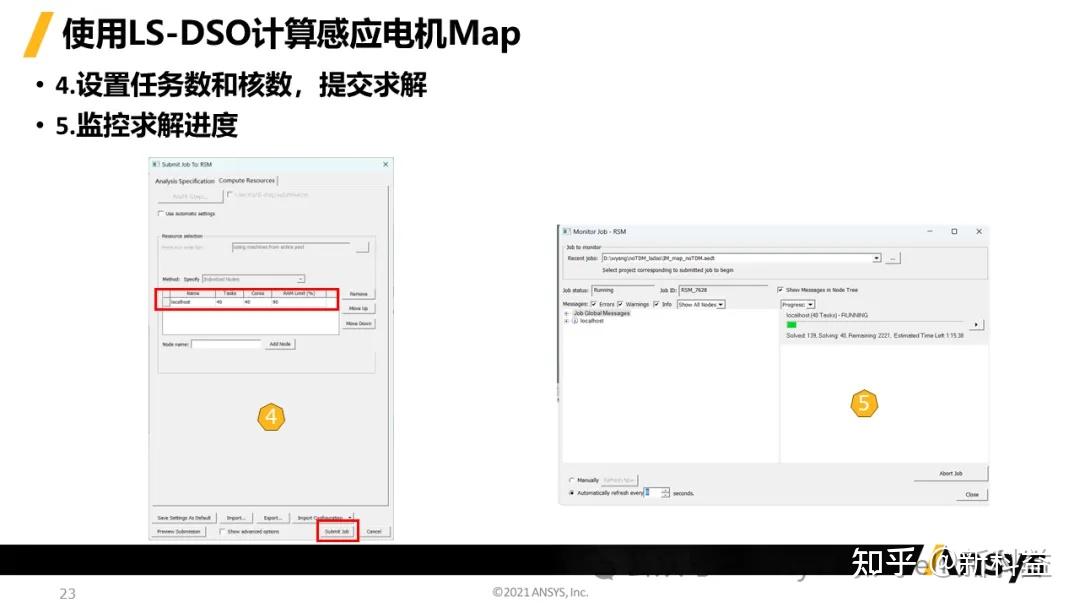This screenshot has height=608, width=1080.
Task: Click the localhost info icon in tree
Action: (575, 321)
